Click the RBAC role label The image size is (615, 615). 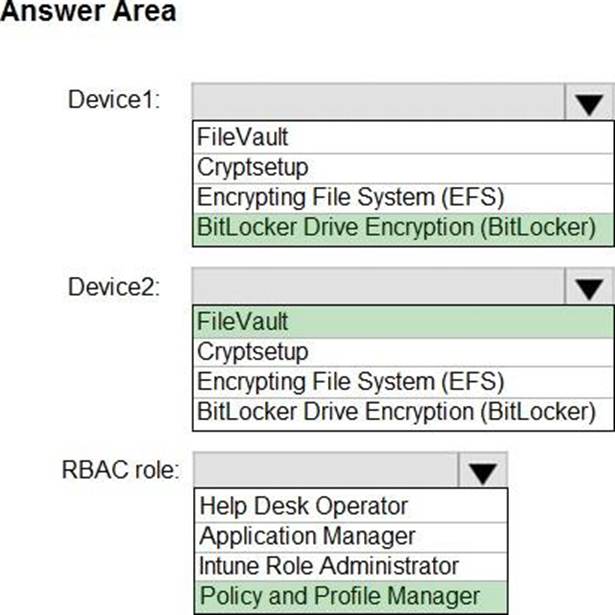(x=120, y=469)
